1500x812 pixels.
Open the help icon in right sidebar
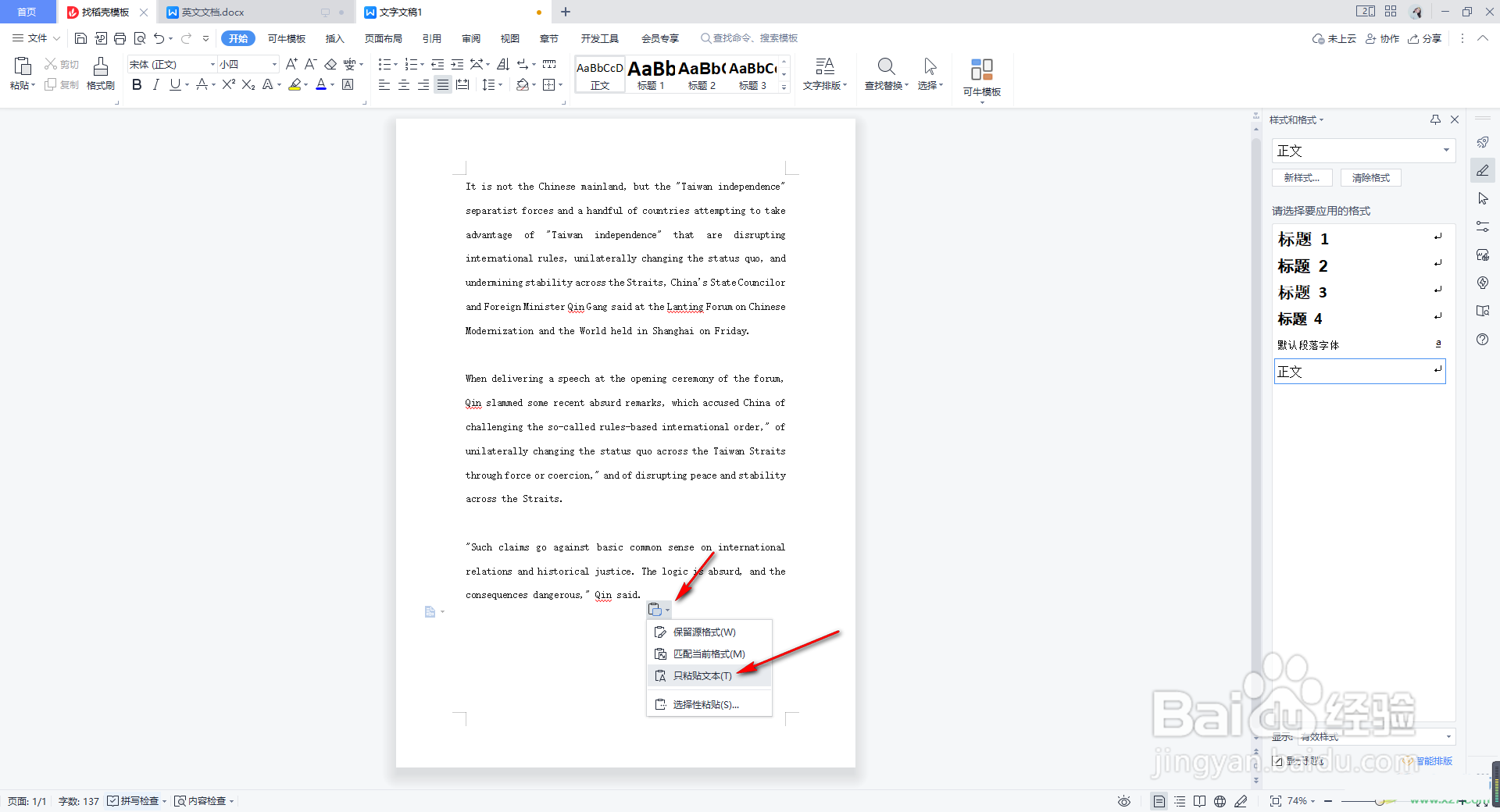coord(1483,339)
